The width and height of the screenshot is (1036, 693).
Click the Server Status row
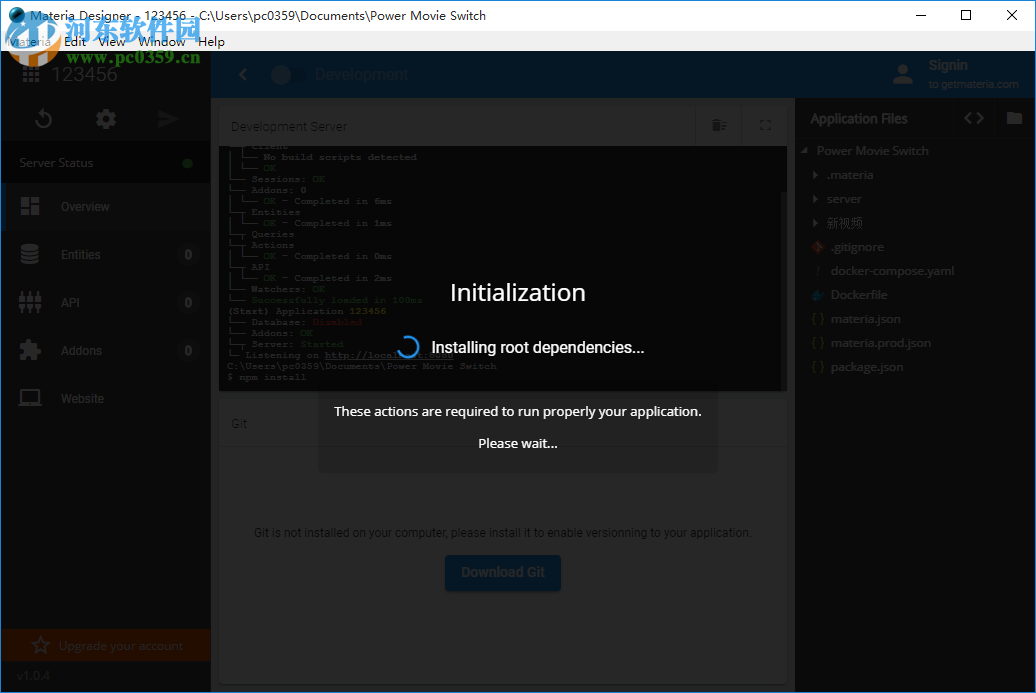pos(106,163)
